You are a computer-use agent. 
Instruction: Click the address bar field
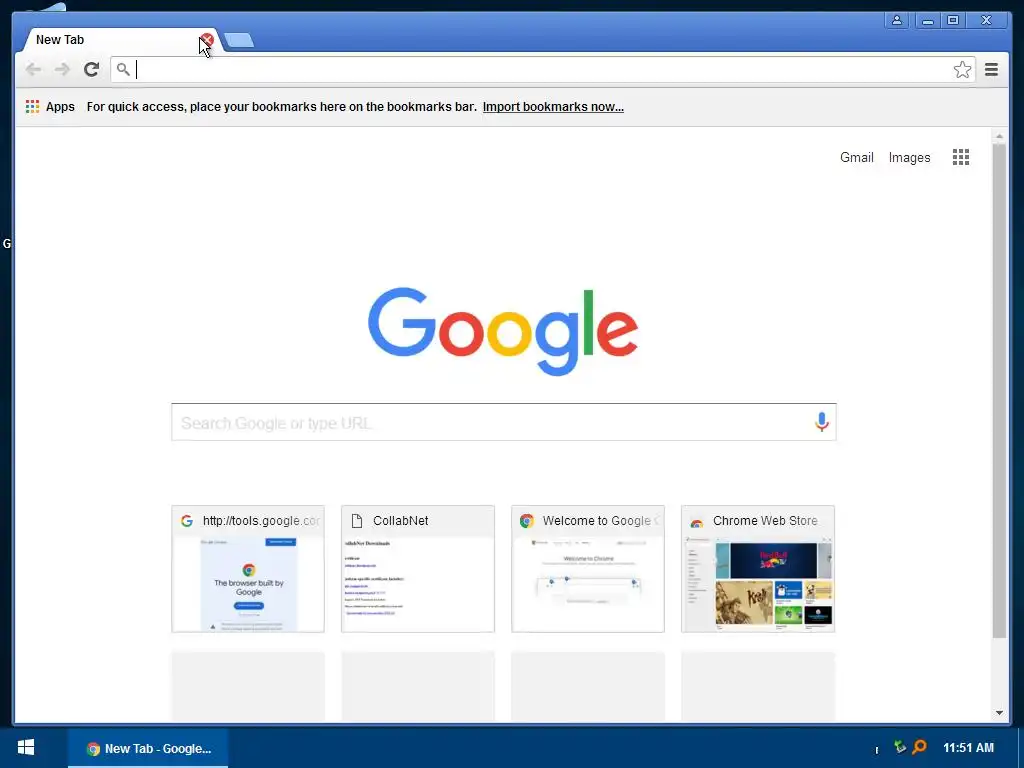pyautogui.click(x=542, y=69)
